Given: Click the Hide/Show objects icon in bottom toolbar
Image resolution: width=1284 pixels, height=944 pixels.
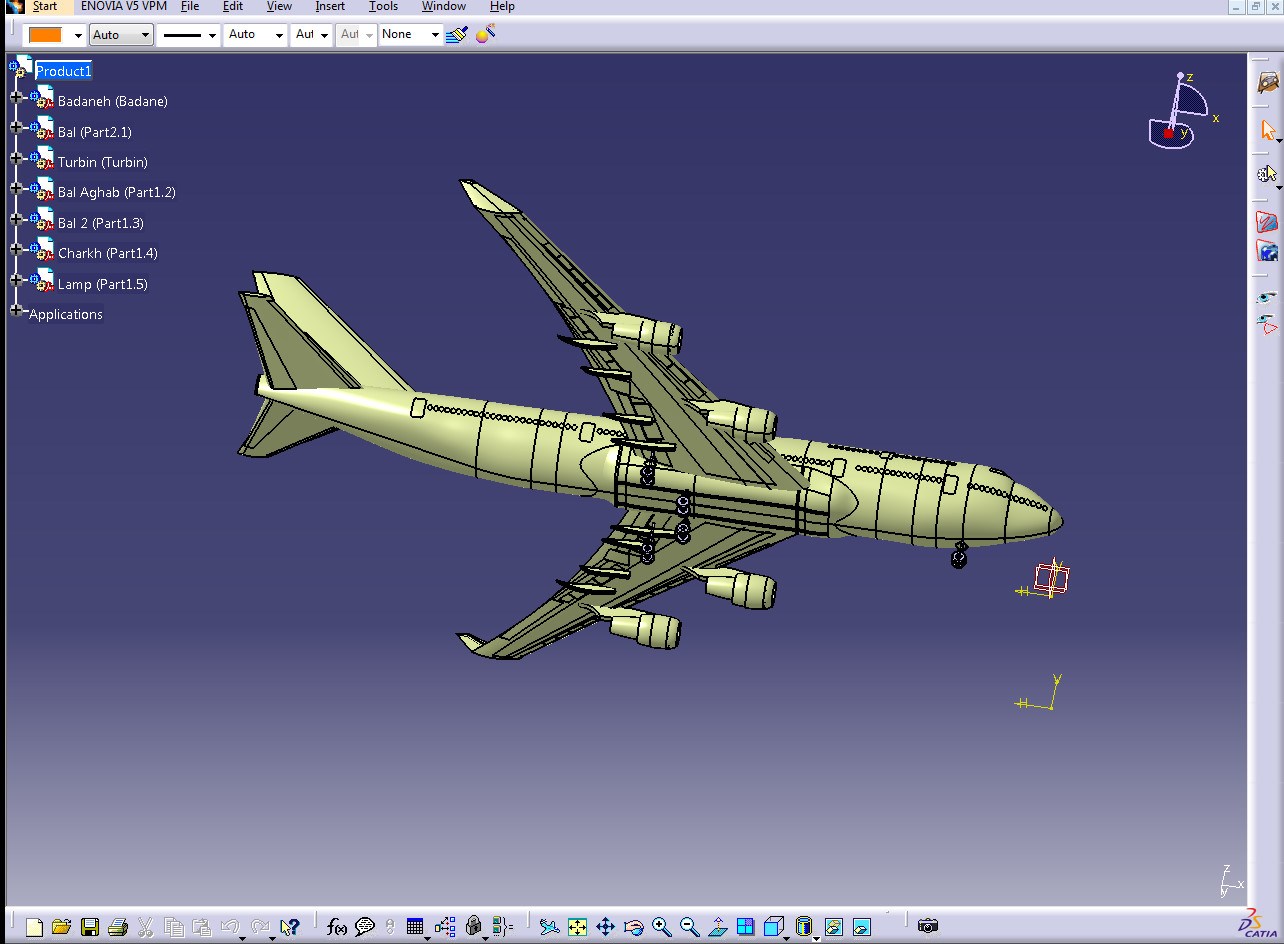Looking at the screenshot, I should 834,927.
